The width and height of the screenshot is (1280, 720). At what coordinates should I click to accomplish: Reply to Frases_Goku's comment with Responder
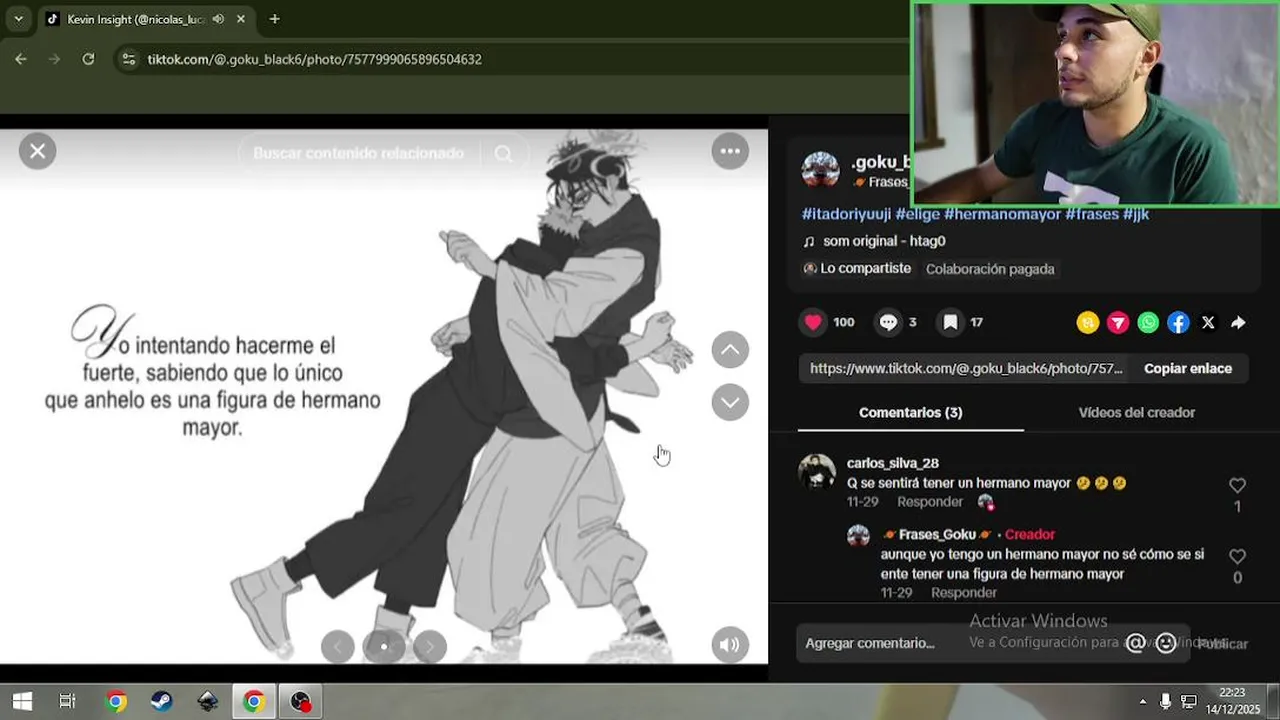964,593
